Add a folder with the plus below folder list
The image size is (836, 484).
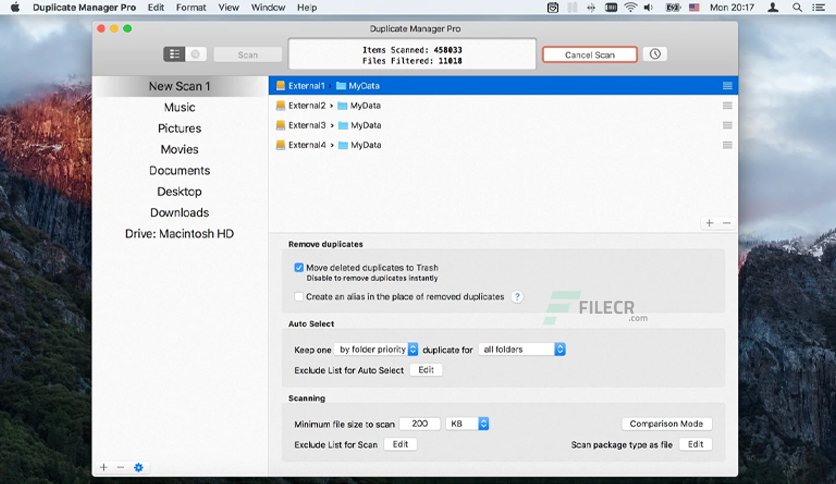pyautogui.click(x=710, y=223)
